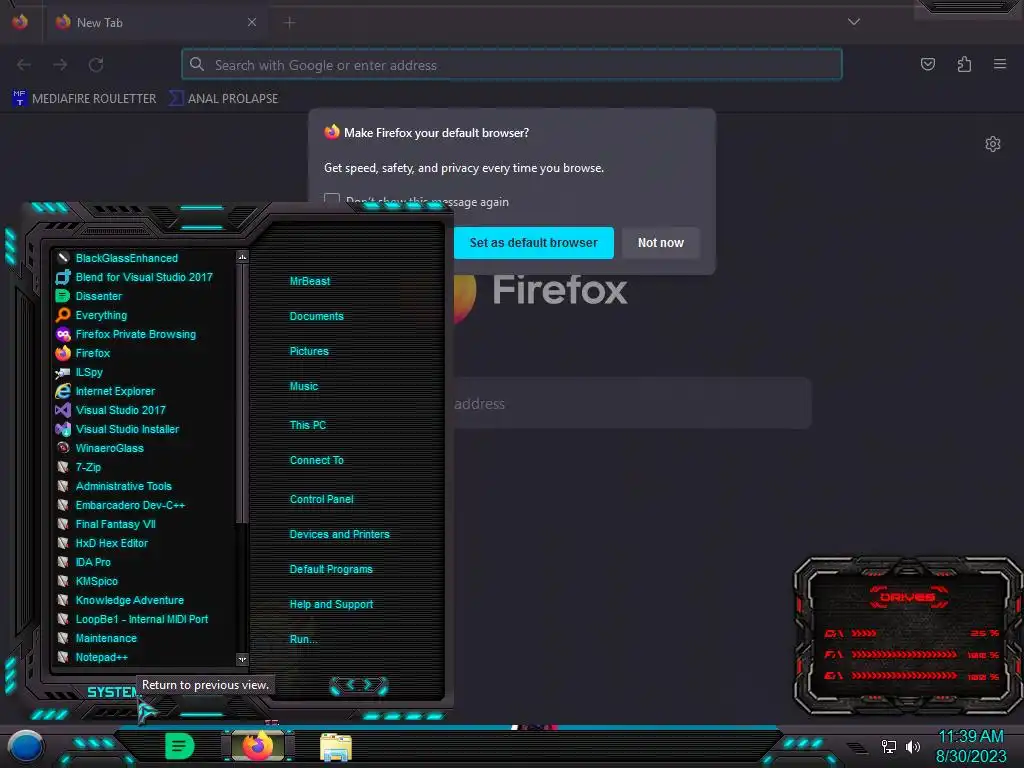Click the network tray icon
Viewport: 1024px width, 768px height.
pos(889,746)
